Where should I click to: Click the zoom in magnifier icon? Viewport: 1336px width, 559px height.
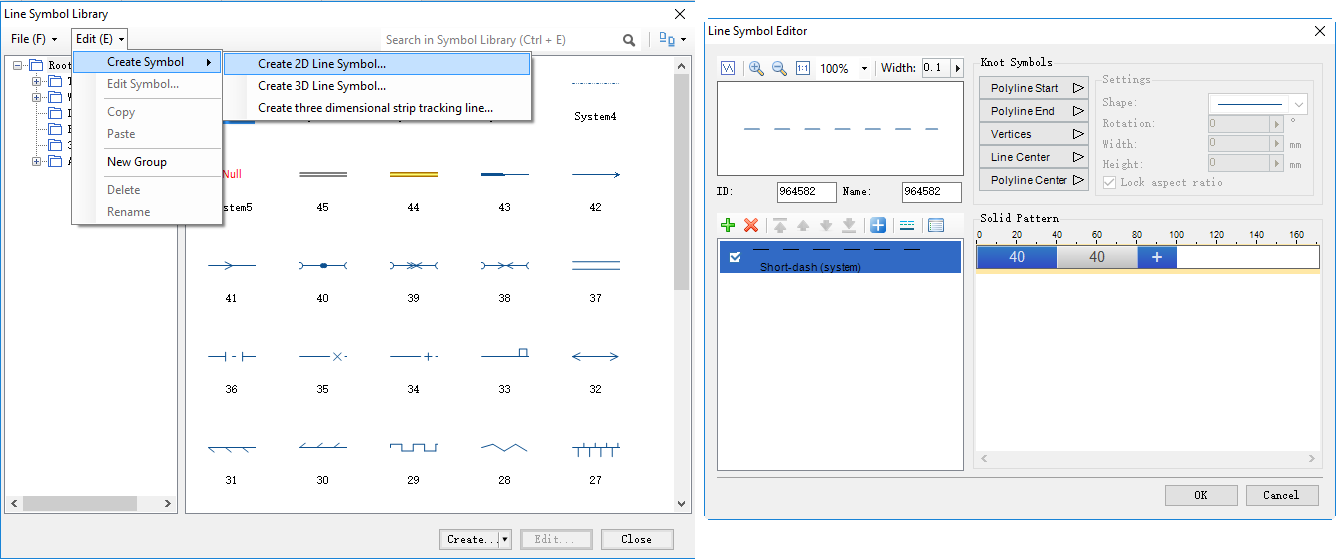pos(756,68)
